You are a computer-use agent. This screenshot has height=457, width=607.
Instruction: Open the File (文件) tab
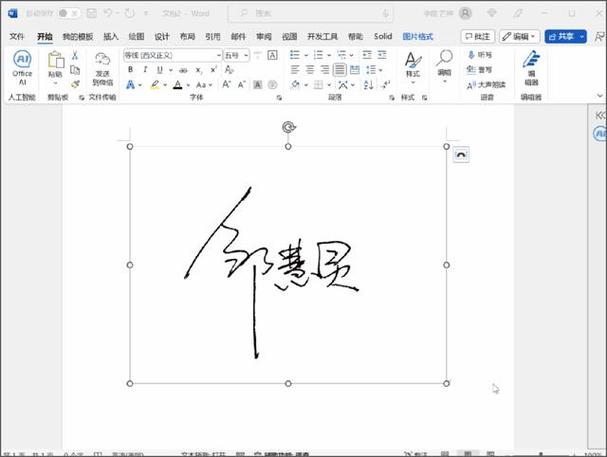coord(17,36)
